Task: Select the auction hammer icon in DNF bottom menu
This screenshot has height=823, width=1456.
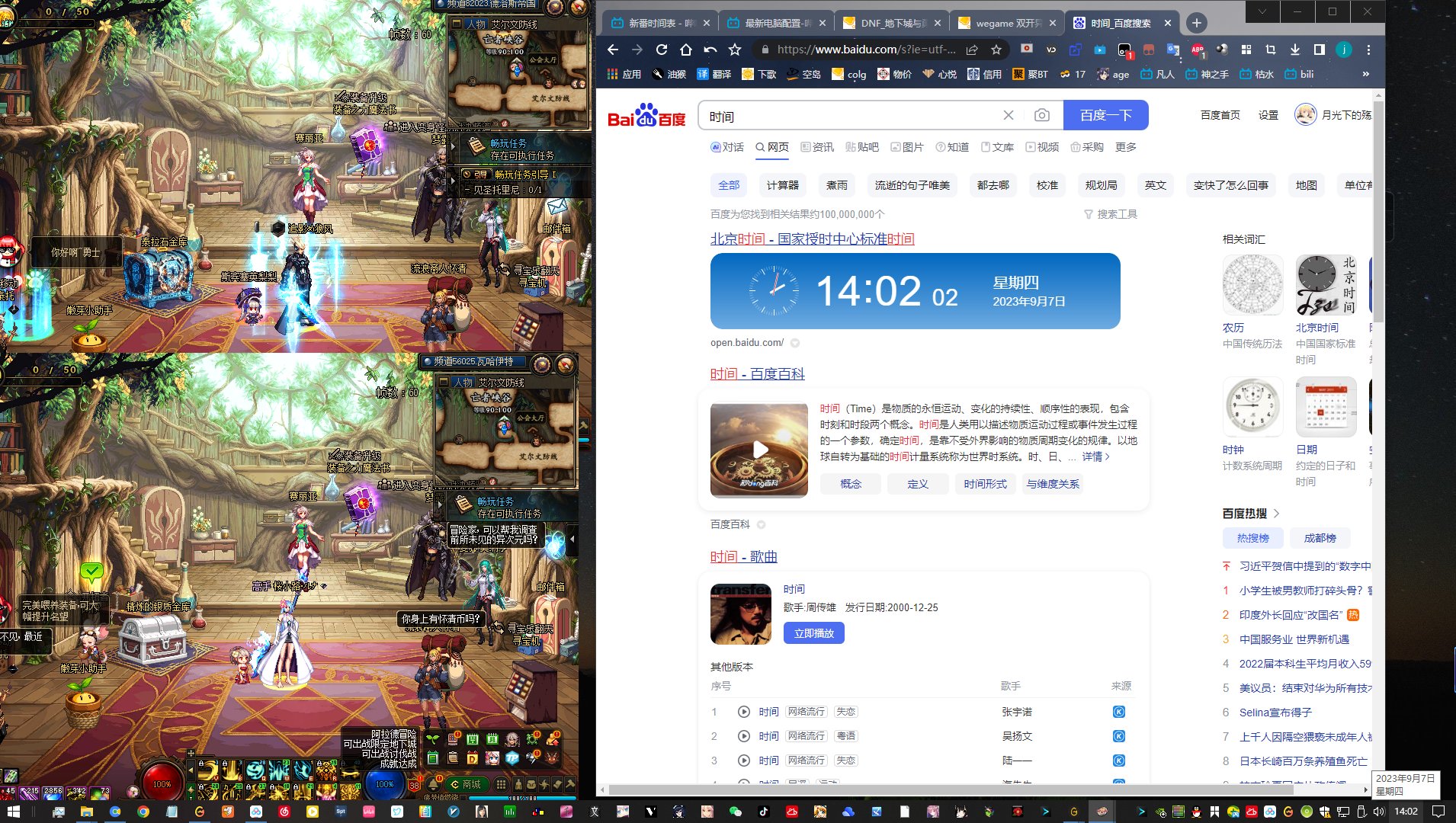Action: tap(570, 786)
